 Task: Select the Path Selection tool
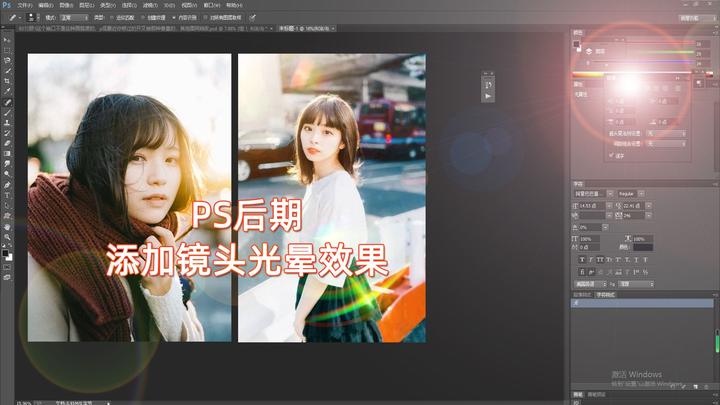point(7,206)
